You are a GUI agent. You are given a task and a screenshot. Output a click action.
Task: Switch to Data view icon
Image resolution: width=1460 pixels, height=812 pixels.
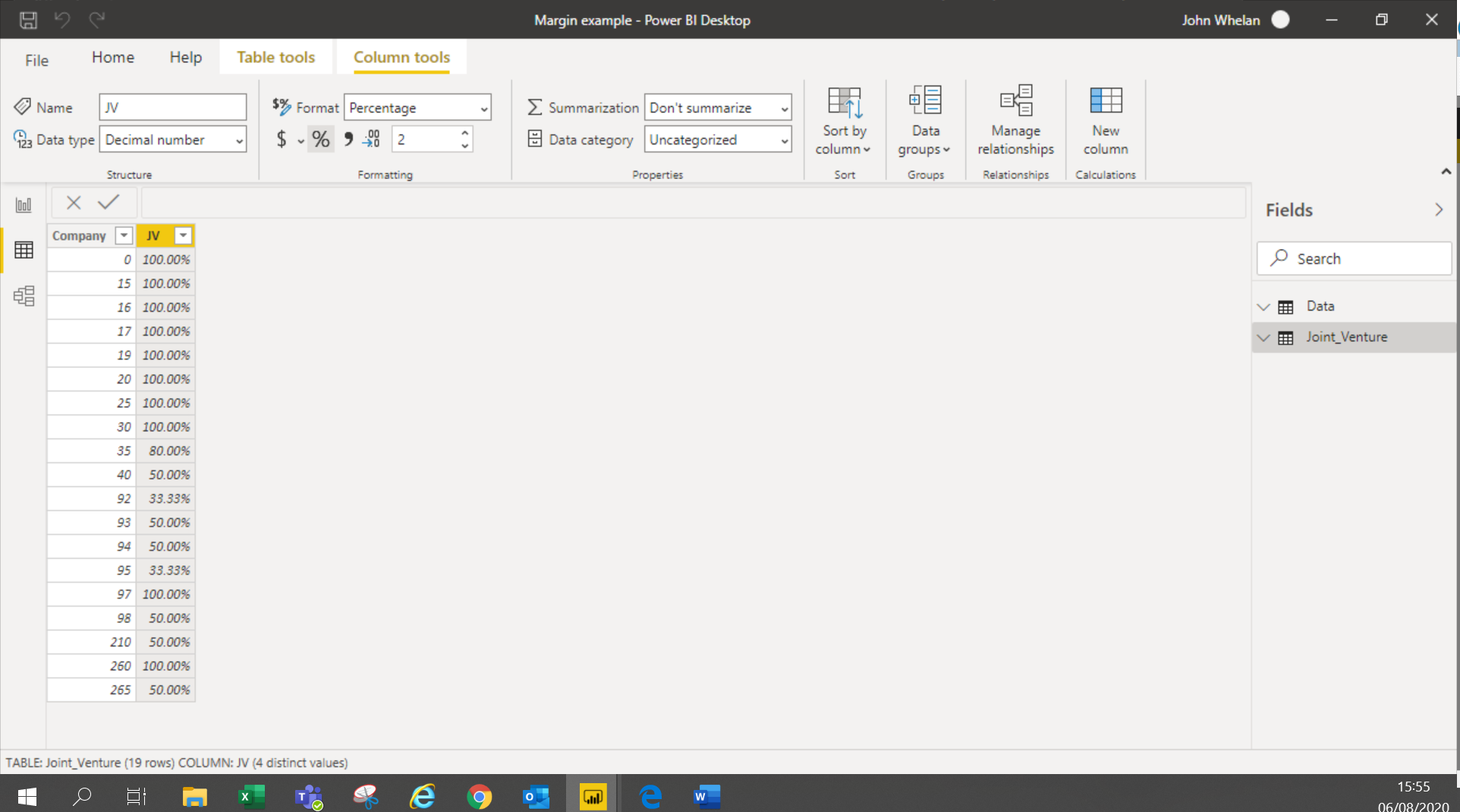[24, 250]
